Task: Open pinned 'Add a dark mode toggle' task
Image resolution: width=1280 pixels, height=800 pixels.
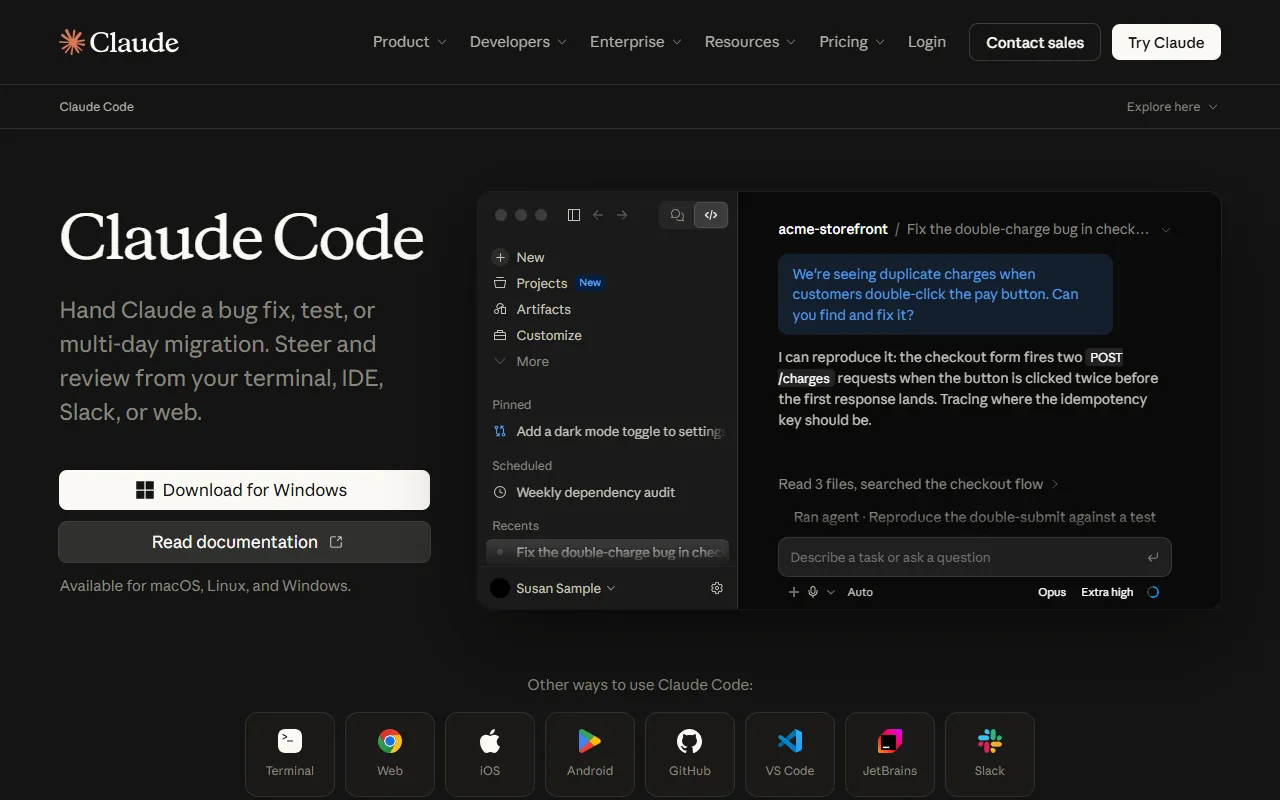Action: tap(608, 431)
